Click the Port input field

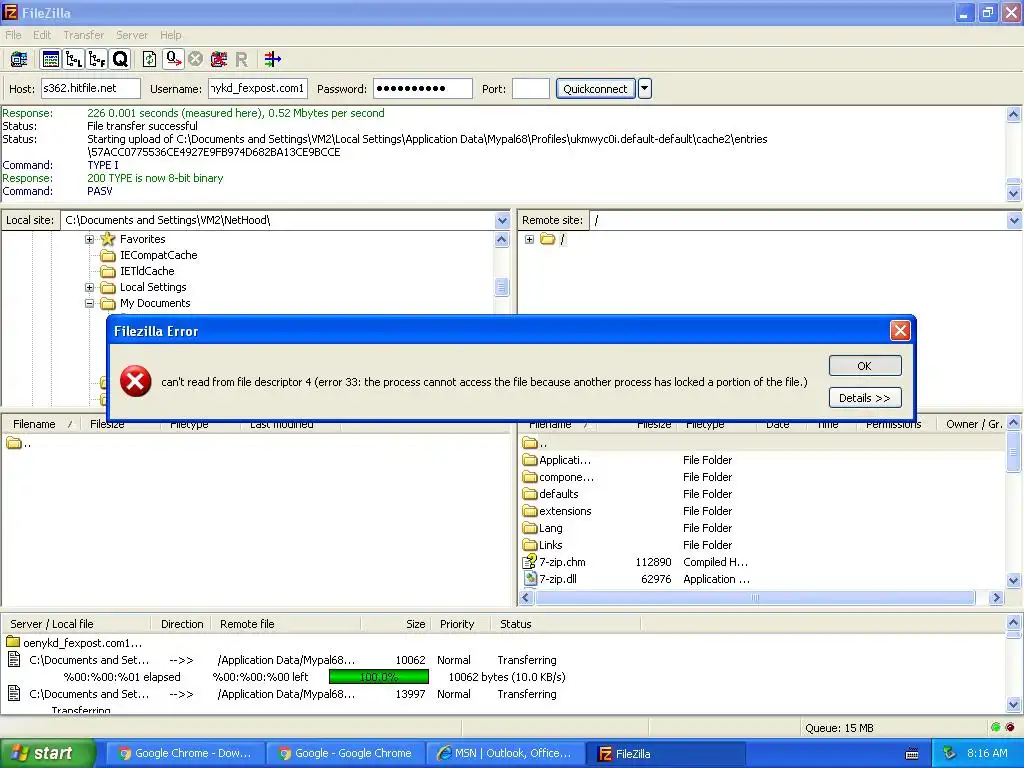(x=530, y=88)
